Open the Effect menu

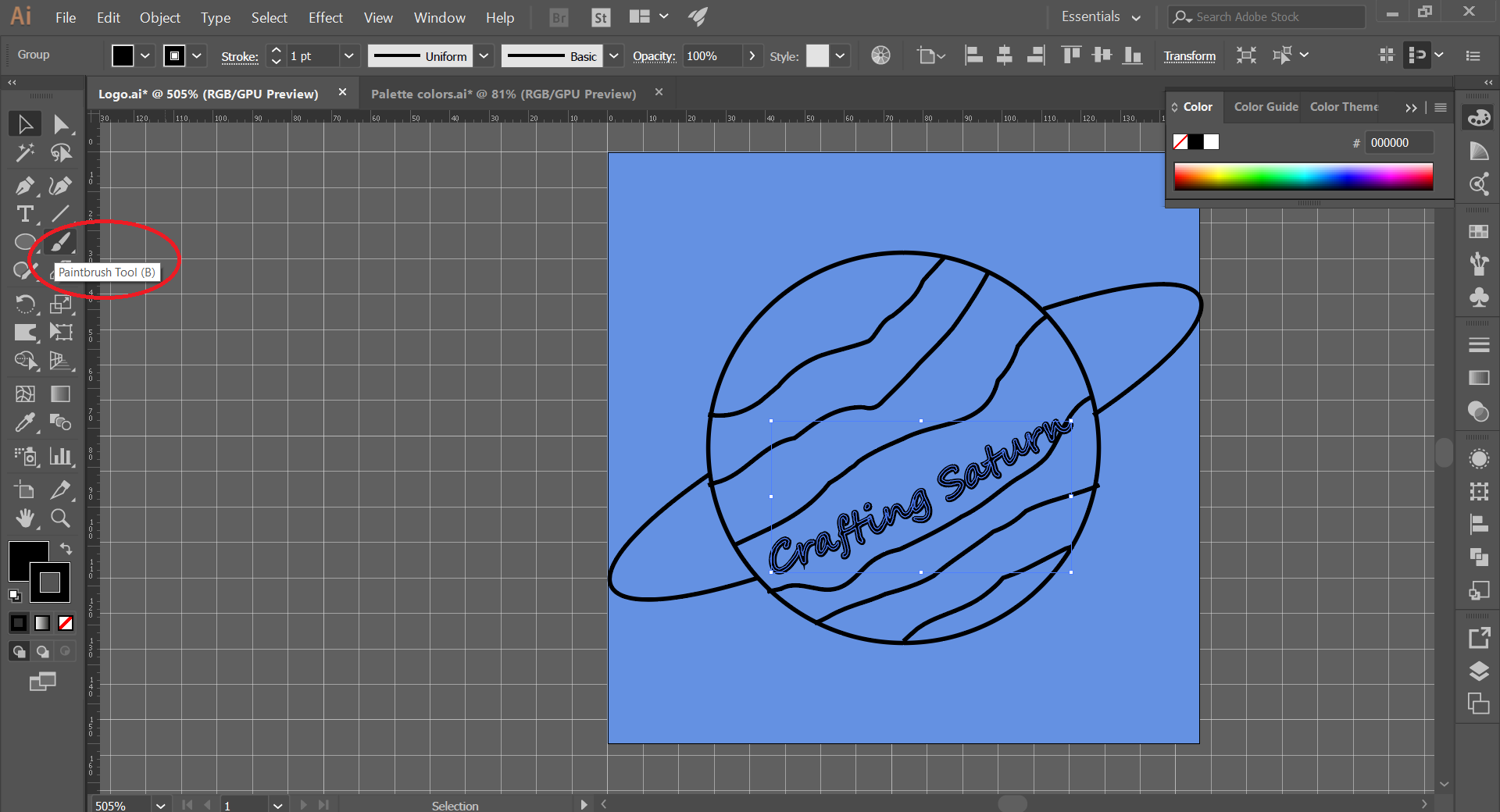325,17
